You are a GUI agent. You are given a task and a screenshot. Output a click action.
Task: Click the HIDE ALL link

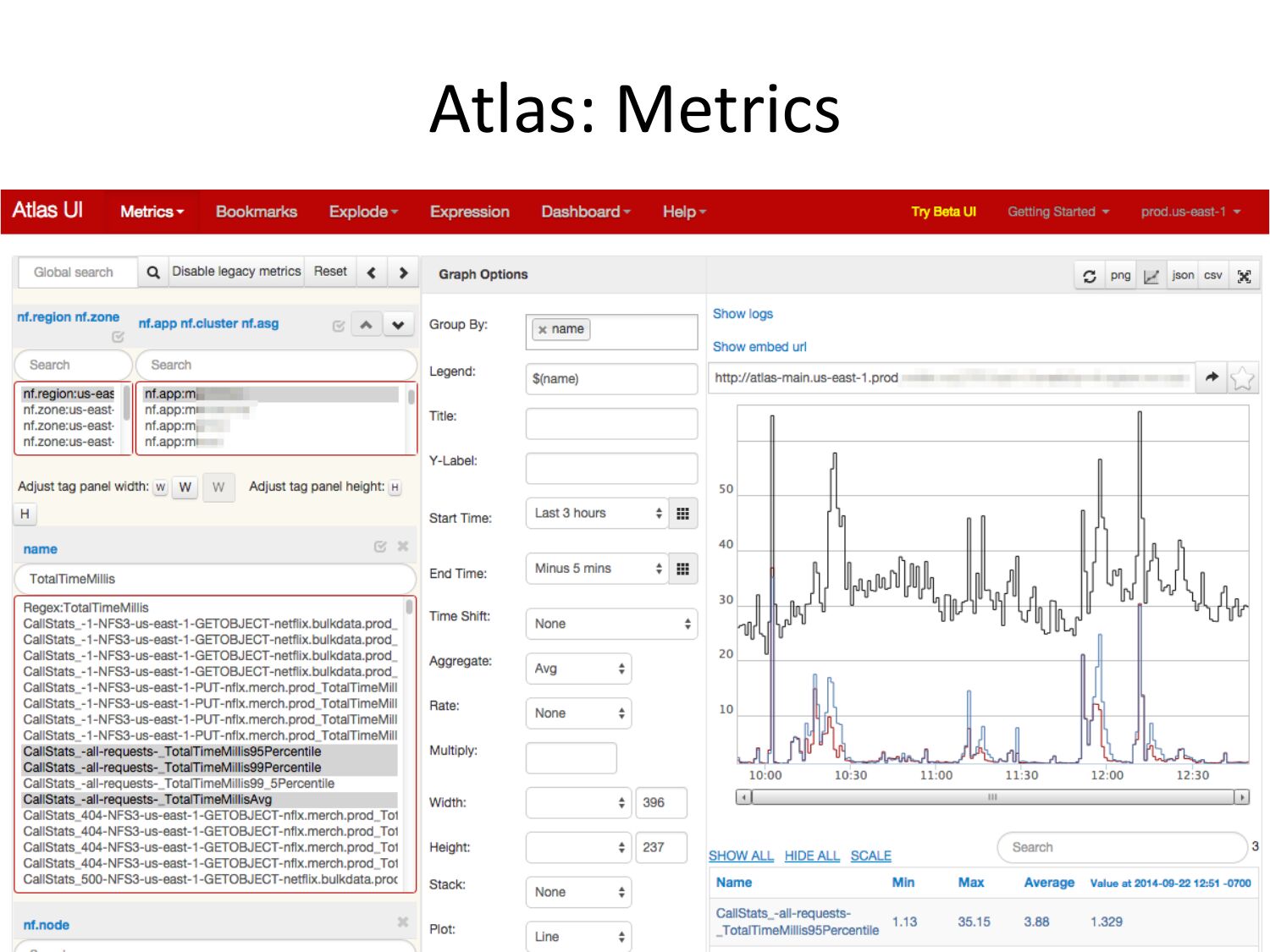[x=811, y=856]
